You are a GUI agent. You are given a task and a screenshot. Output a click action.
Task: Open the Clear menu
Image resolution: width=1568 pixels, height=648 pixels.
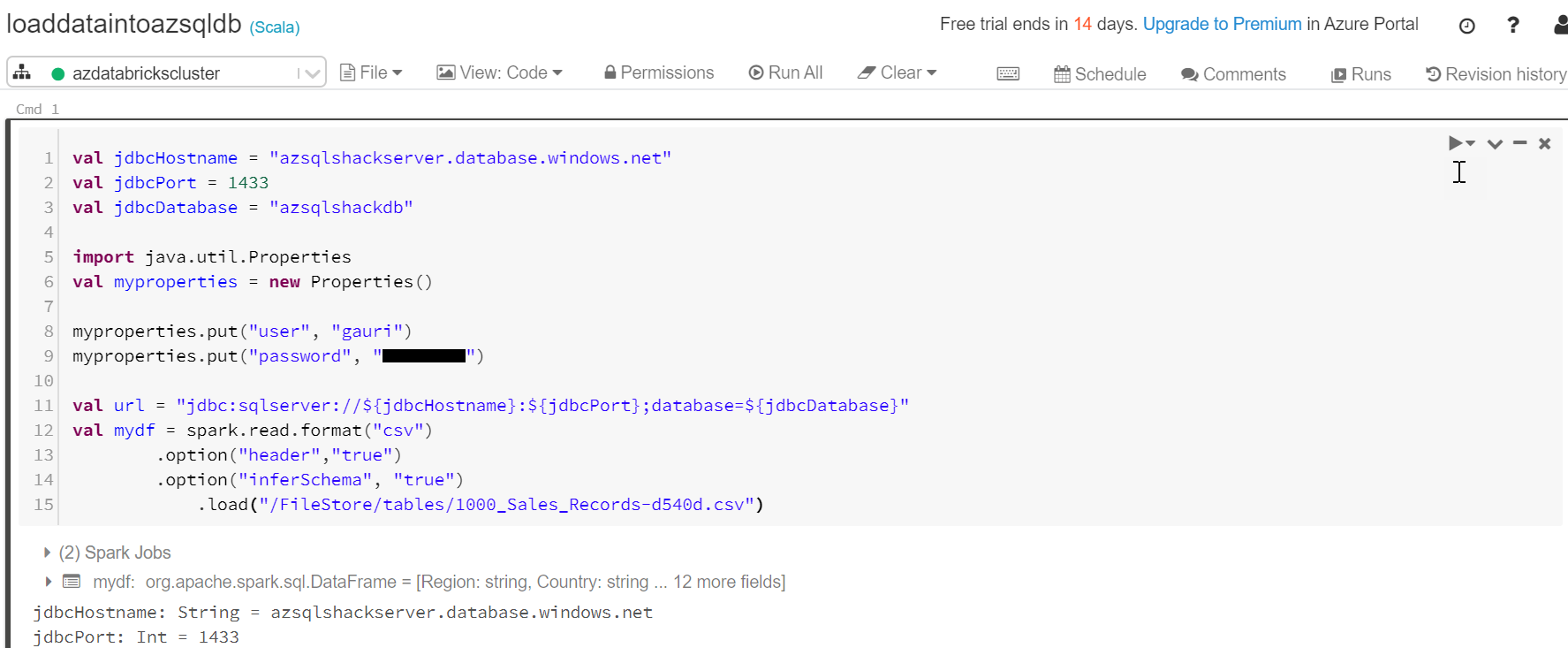898,72
